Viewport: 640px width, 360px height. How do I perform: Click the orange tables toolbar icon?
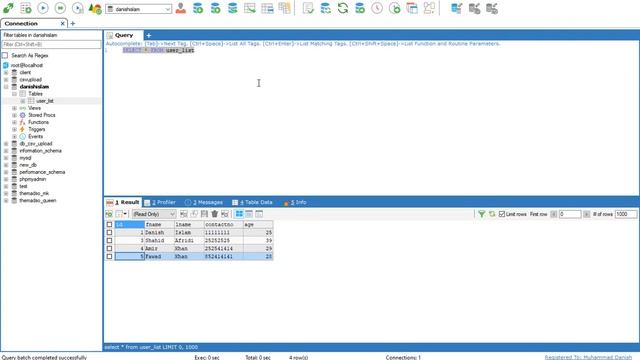point(284,8)
